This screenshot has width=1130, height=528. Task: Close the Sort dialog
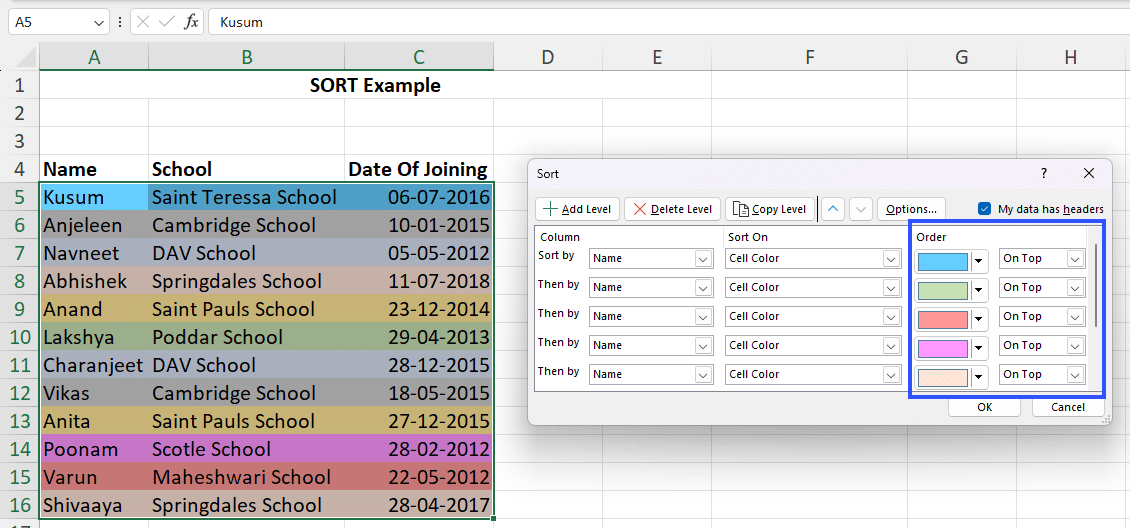coord(1089,173)
